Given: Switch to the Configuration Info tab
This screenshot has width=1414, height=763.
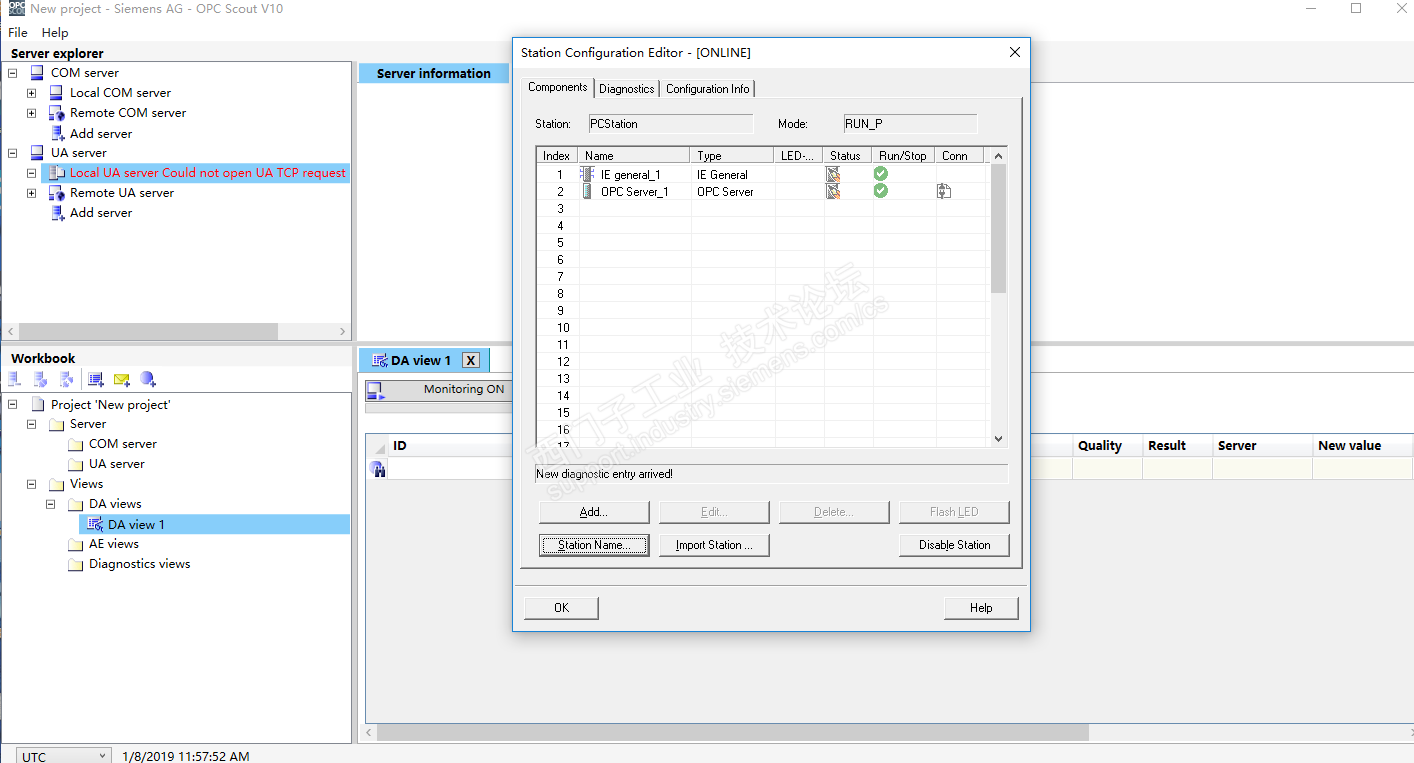Looking at the screenshot, I should 708,89.
